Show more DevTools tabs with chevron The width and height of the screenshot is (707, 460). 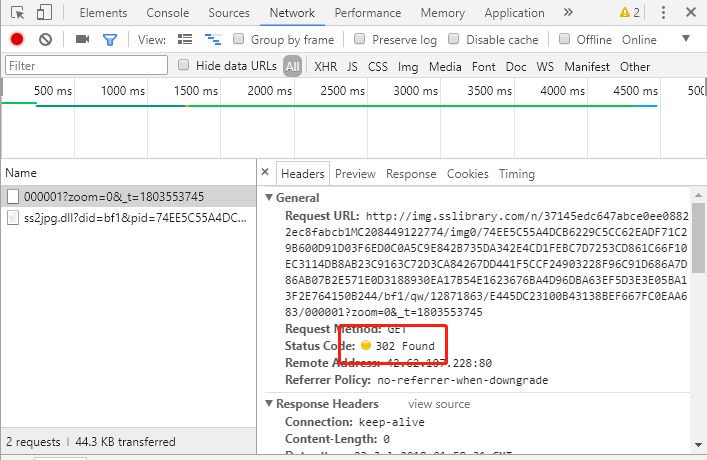[x=568, y=13]
